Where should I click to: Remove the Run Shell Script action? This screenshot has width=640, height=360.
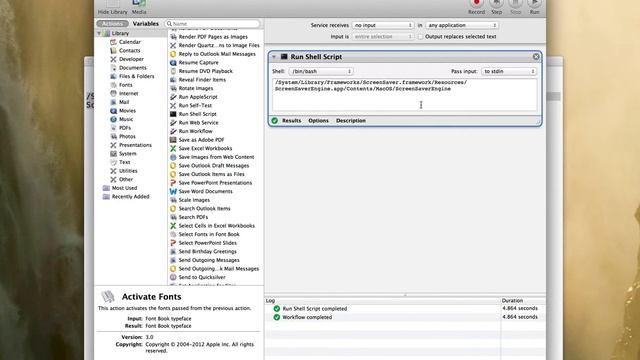coord(536,57)
